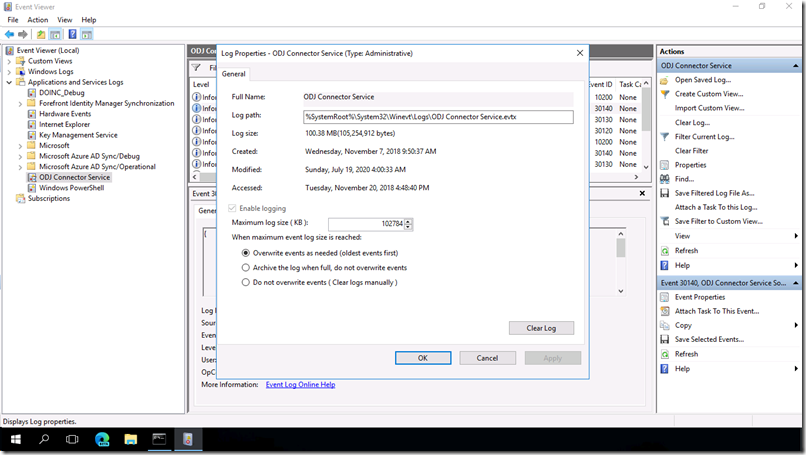Increase maximum log size with the up spinner

pos(408,221)
